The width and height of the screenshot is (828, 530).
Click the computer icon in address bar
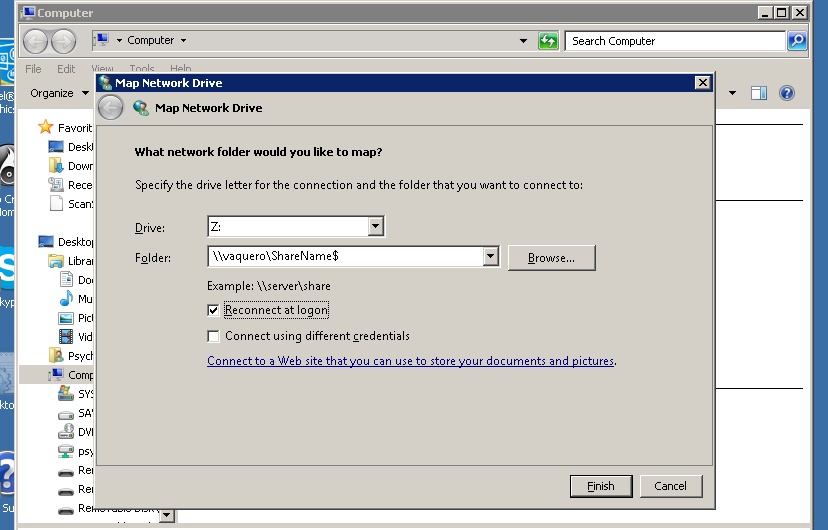pyautogui.click(x=102, y=40)
